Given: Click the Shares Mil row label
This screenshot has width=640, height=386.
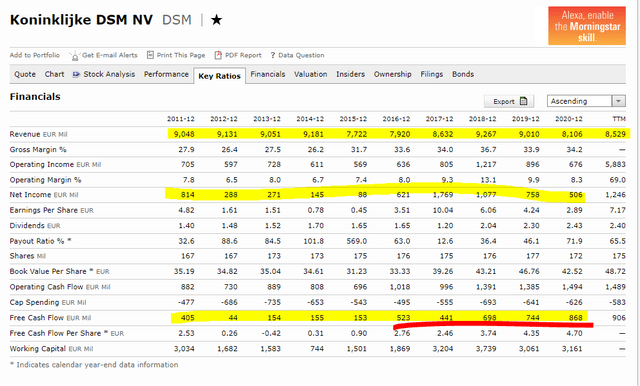Looking at the screenshot, I should [28, 256].
